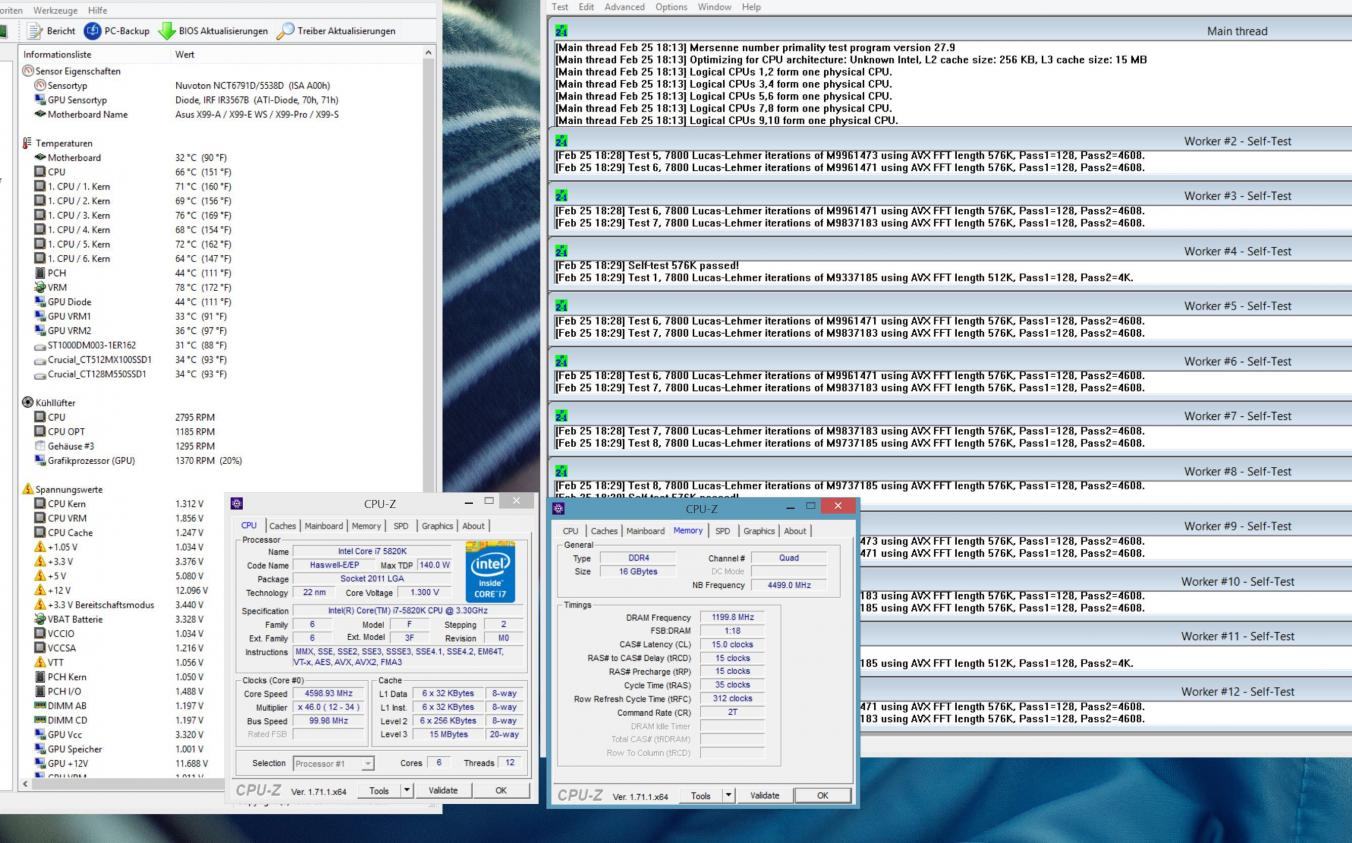Click the Bericht report icon in toolbar

(35, 31)
